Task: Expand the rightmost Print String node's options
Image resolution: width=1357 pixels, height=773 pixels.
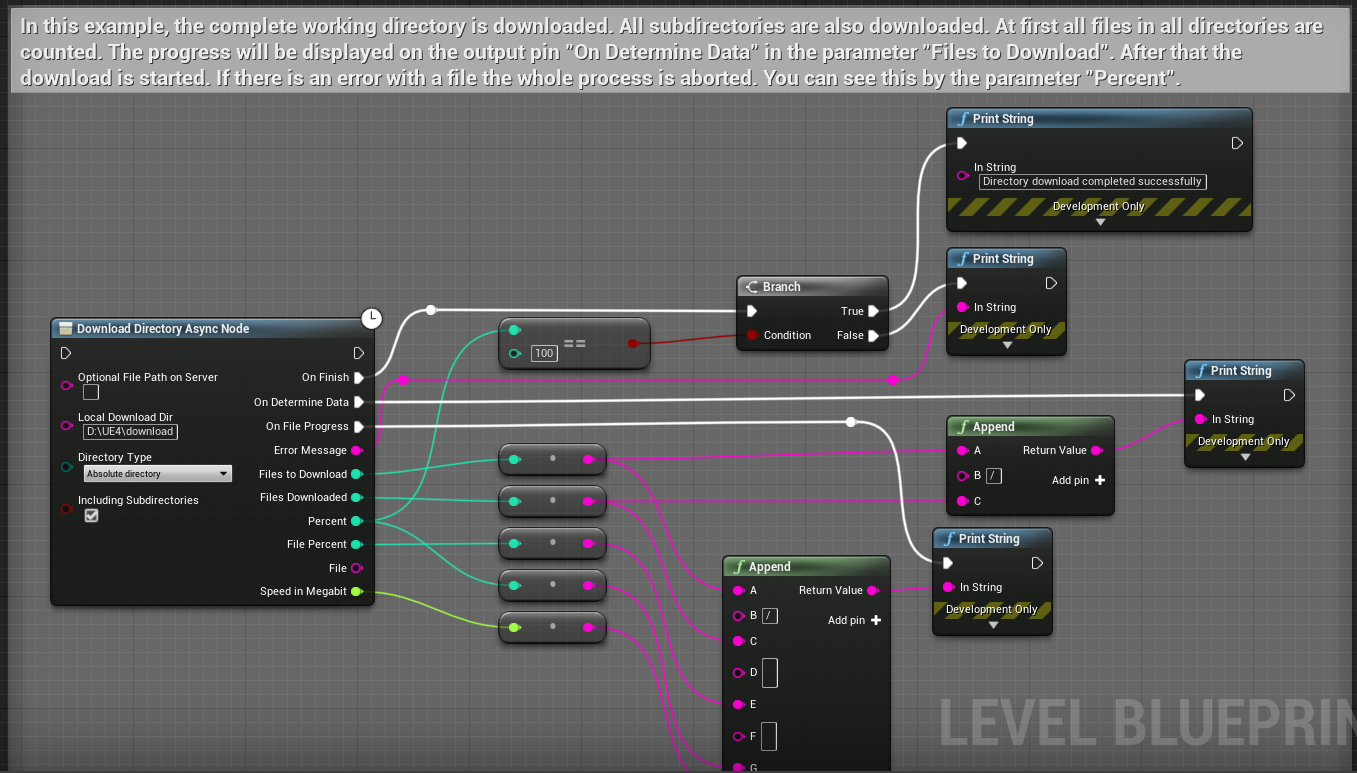Action: pos(1244,457)
